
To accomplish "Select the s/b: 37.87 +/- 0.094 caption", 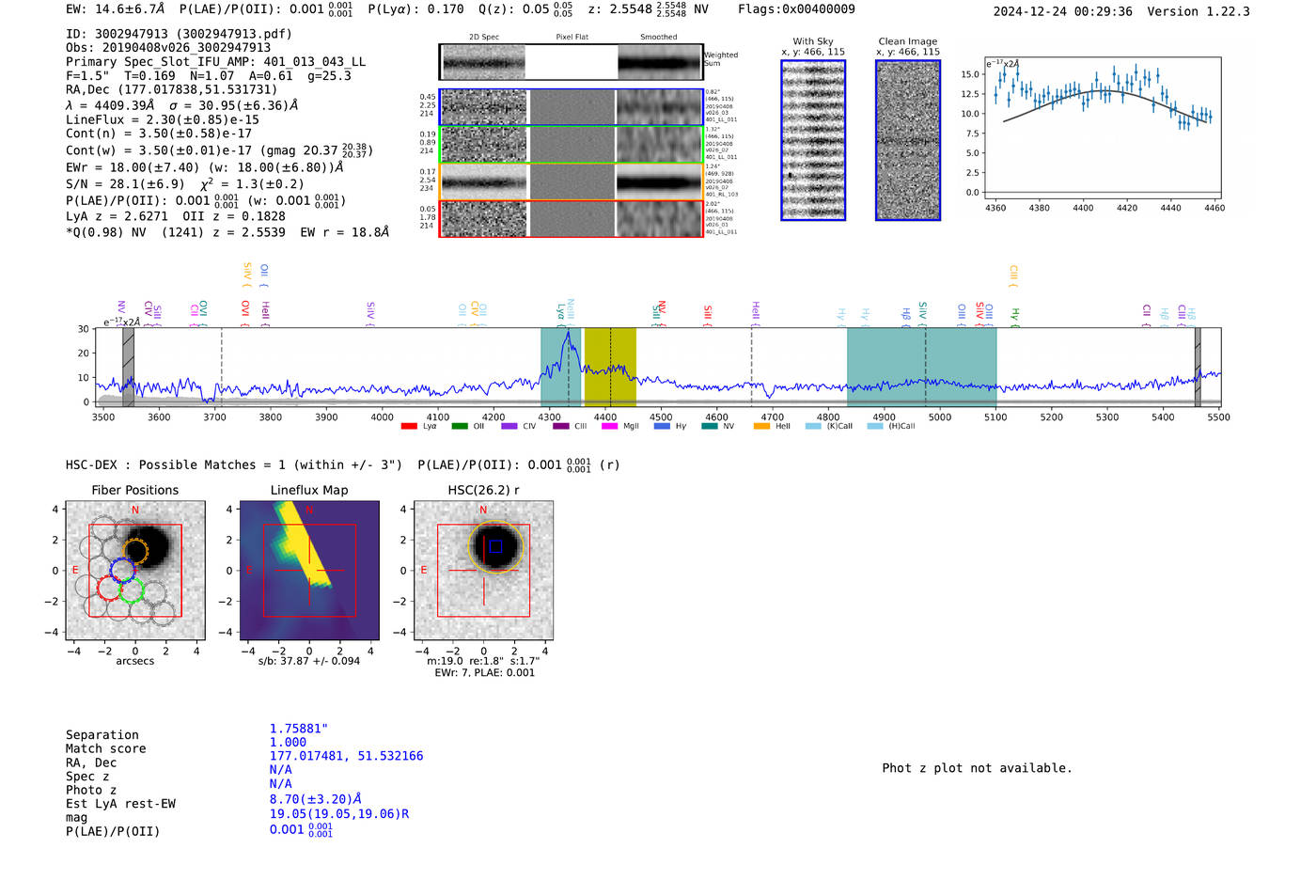I will tap(309, 661).
